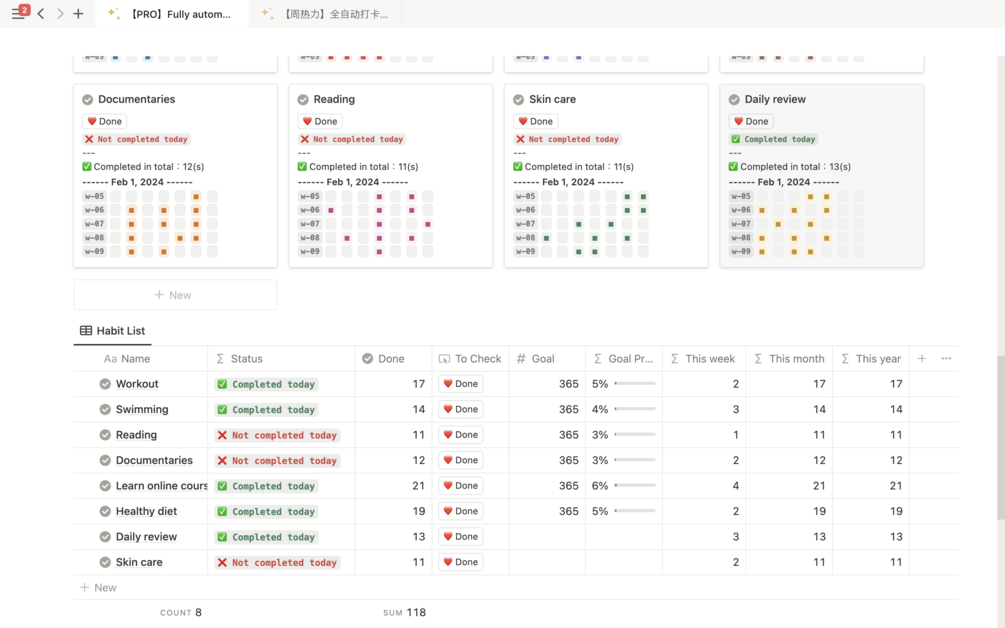The width and height of the screenshot is (1005, 628).
Task: Open the This week column header menu
Action: tap(704, 359)
